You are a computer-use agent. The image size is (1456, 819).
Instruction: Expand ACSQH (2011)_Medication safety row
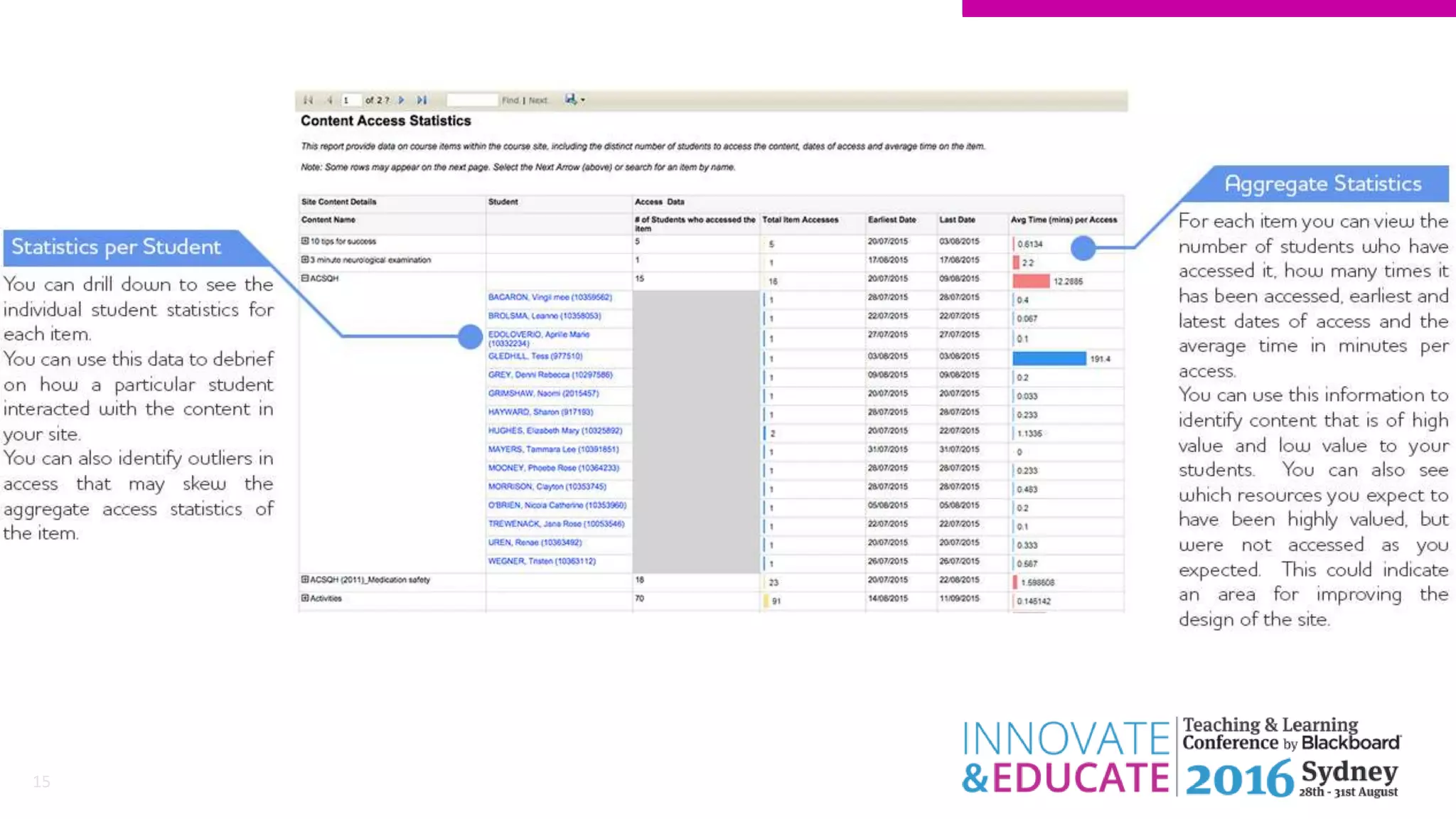[x=305, y=579]
